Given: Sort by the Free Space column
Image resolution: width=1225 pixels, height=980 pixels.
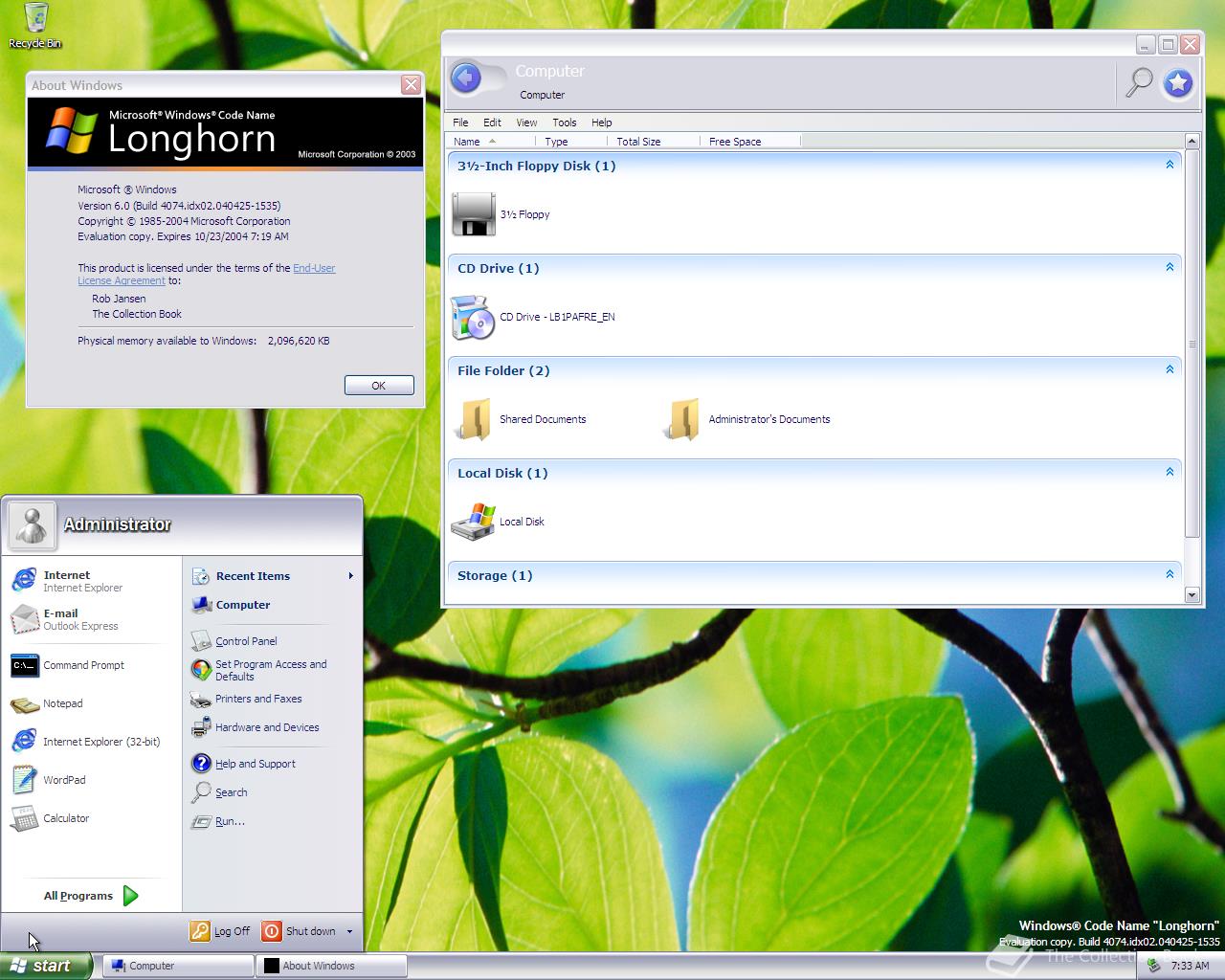Looking at the screenshot, I should click(750, 142).
